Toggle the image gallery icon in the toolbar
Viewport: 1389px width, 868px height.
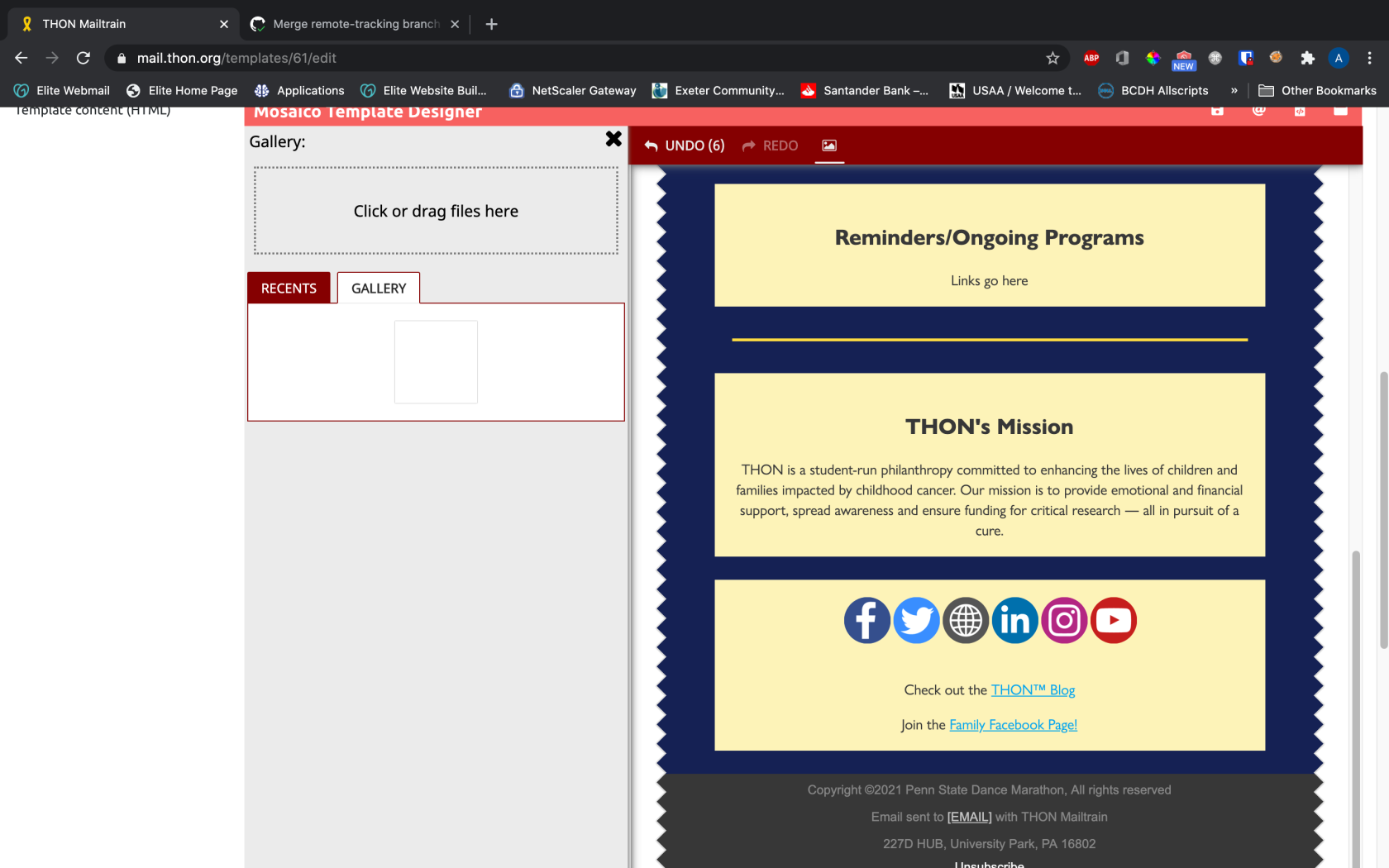coord(829,145)
